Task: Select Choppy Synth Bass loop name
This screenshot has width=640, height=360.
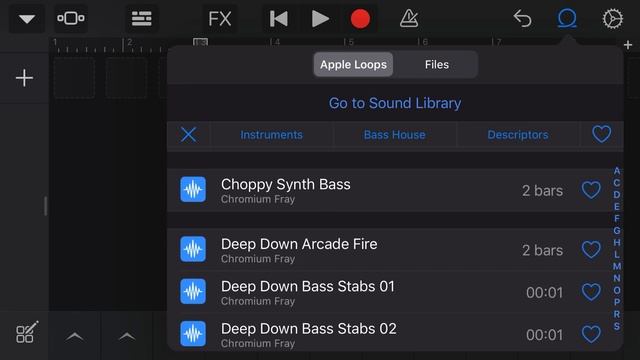Action: click(x=286, y=184)
